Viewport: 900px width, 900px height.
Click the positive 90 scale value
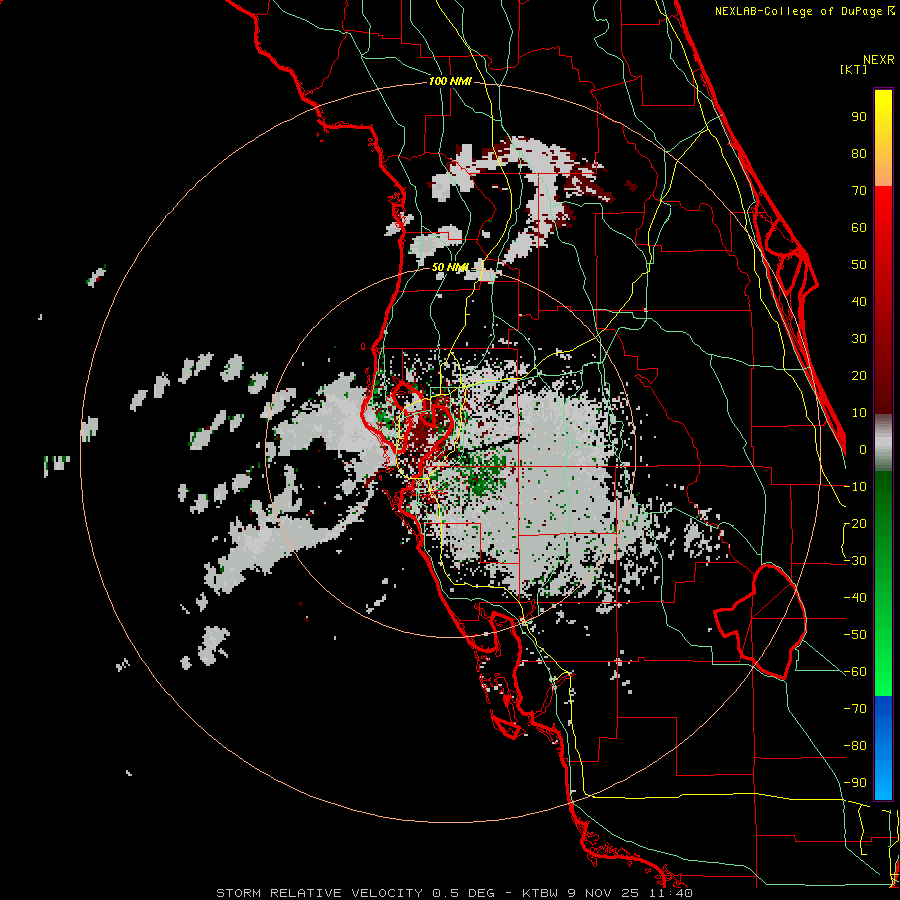859,117
